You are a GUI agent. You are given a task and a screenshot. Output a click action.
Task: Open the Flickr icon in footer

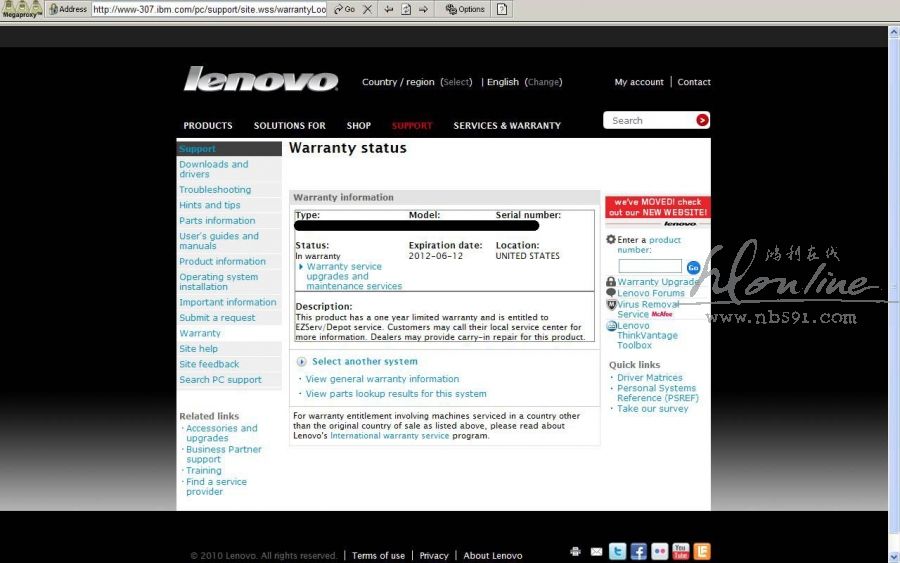(x=660, y=552)
